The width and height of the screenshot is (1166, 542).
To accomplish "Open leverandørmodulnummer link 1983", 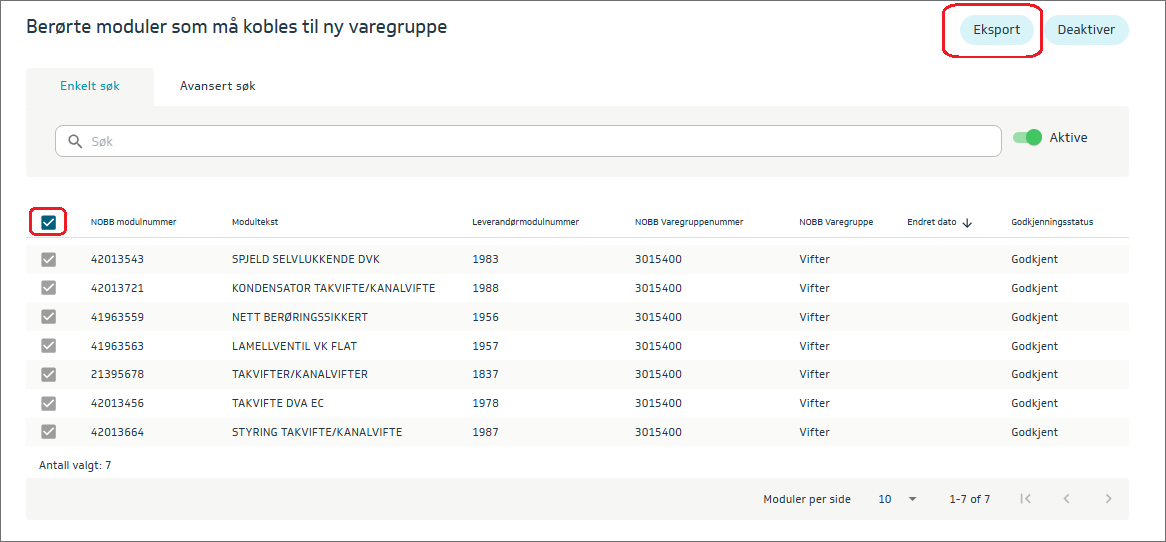I will (485, 259).
